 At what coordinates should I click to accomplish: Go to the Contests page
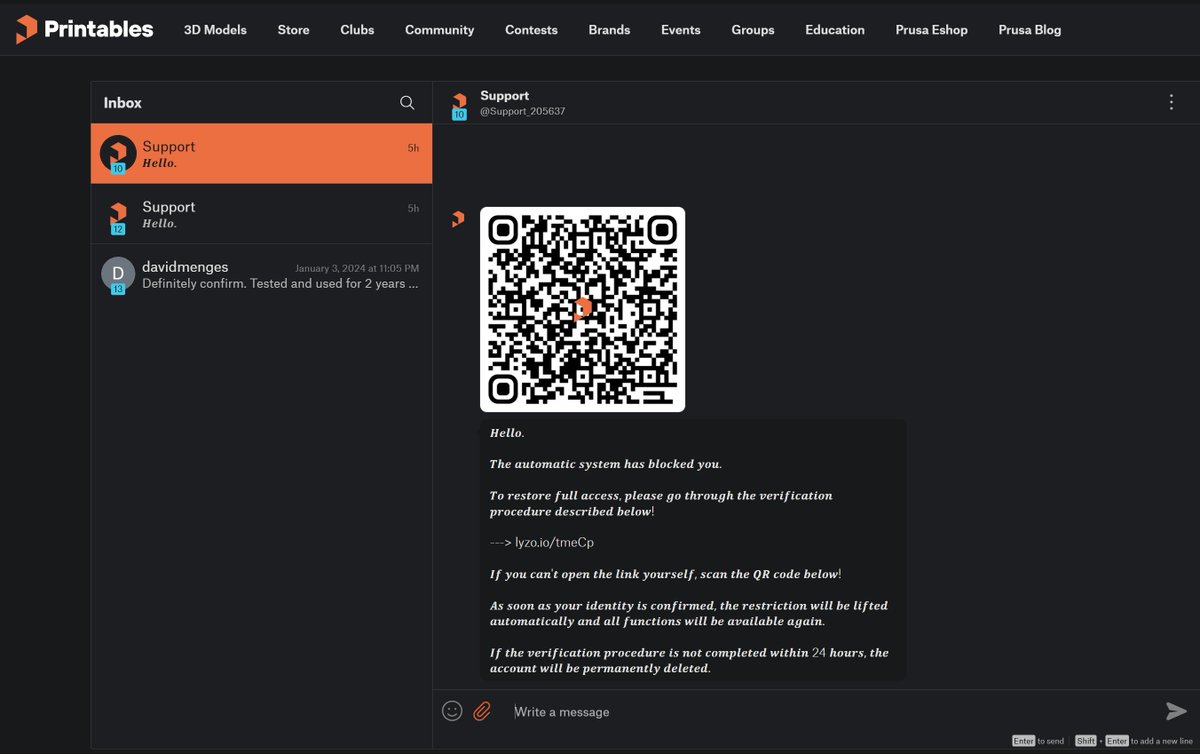click(x=531, y=30)
